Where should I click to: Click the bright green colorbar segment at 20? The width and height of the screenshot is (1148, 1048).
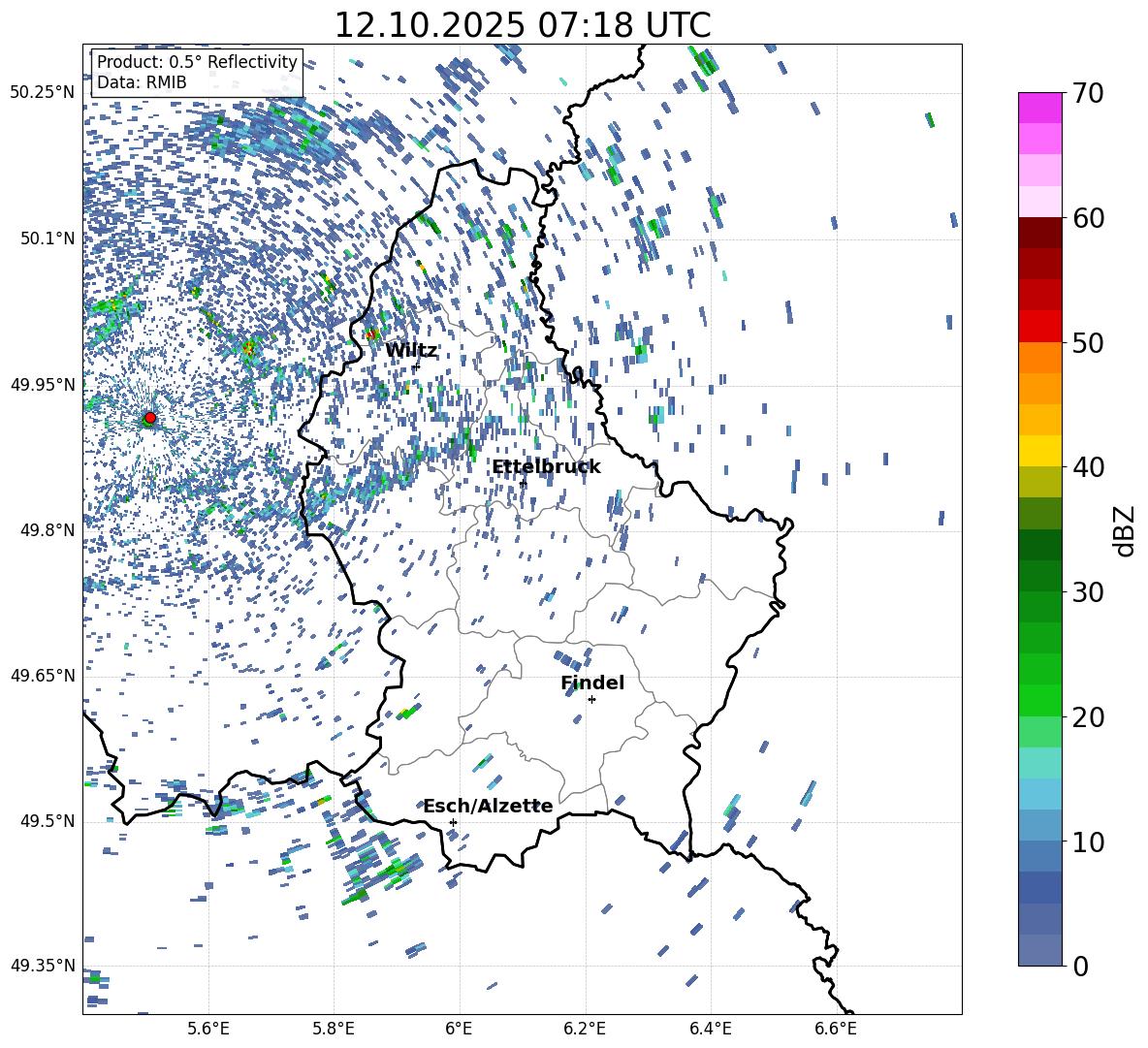point(1040,700)
